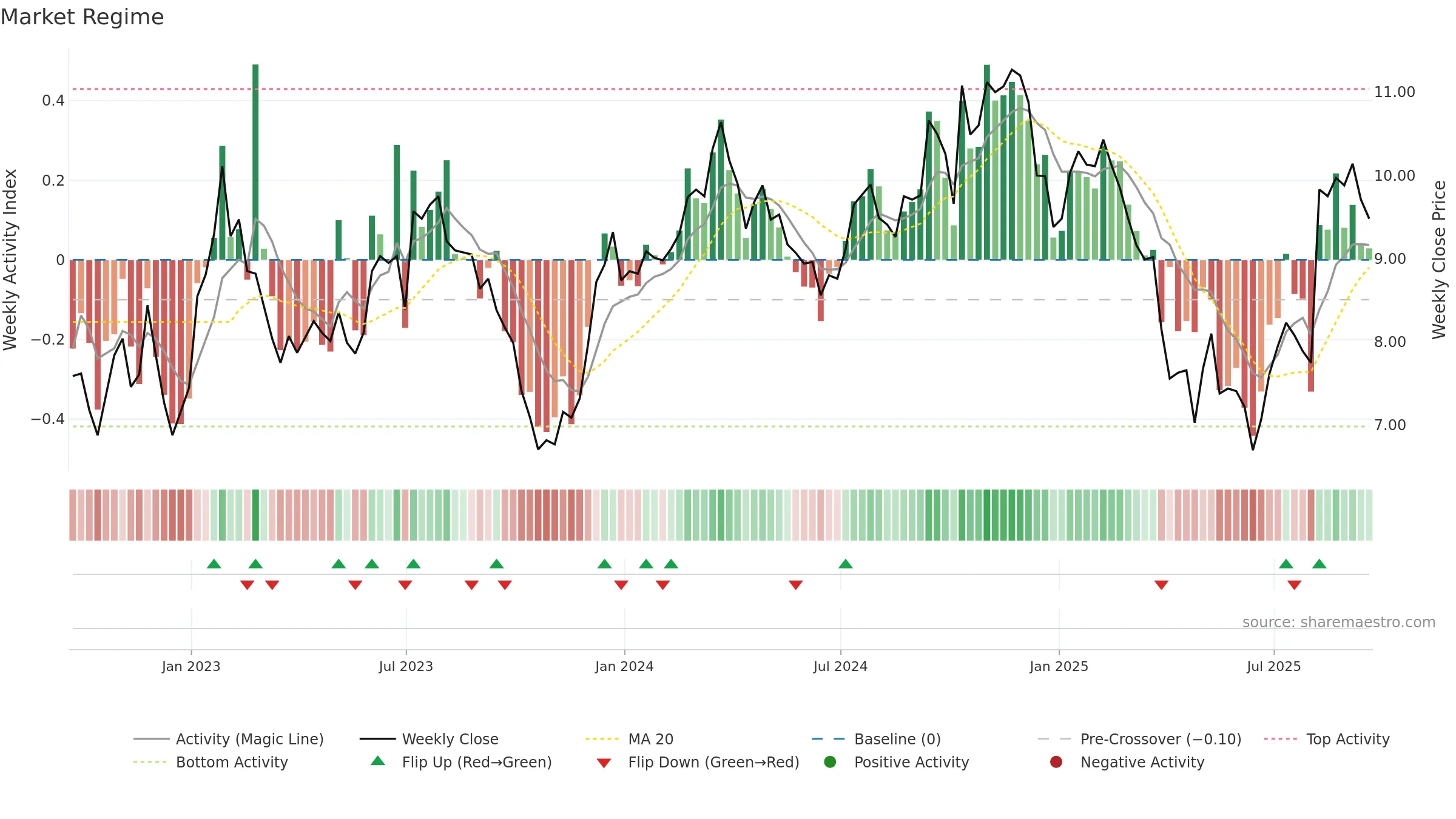This screenshot has width=1456, height=819.
Task: Click the 11.00 price axis tick
Action: pyautogui.click(x=1394, y=92)
